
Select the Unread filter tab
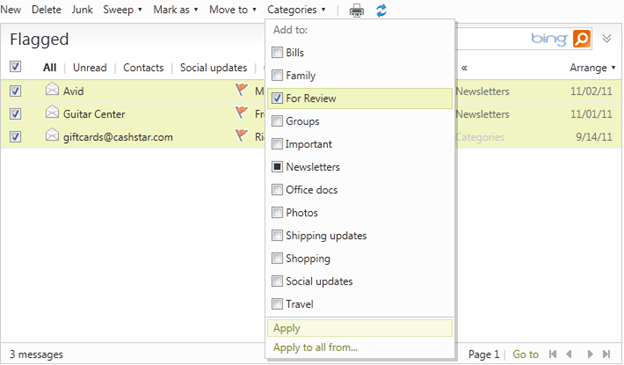[x=90, y=68]
